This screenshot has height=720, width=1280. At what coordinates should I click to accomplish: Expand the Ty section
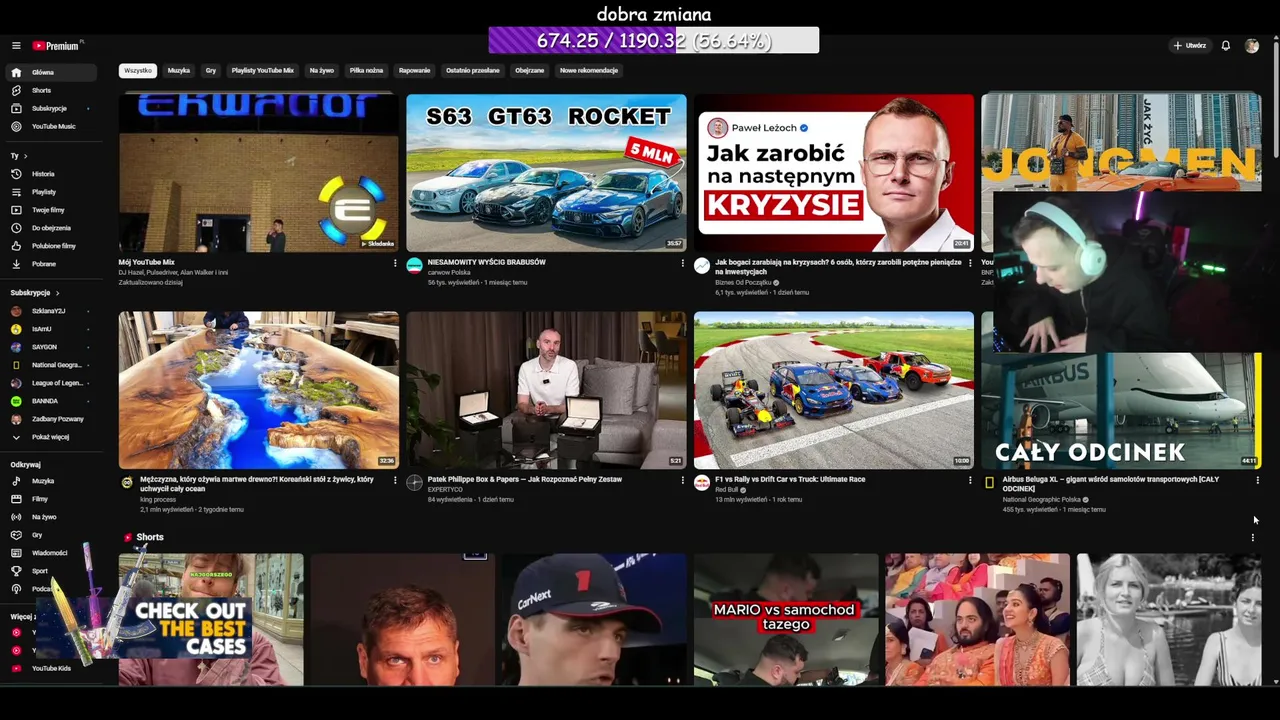[x=18, y=156]
